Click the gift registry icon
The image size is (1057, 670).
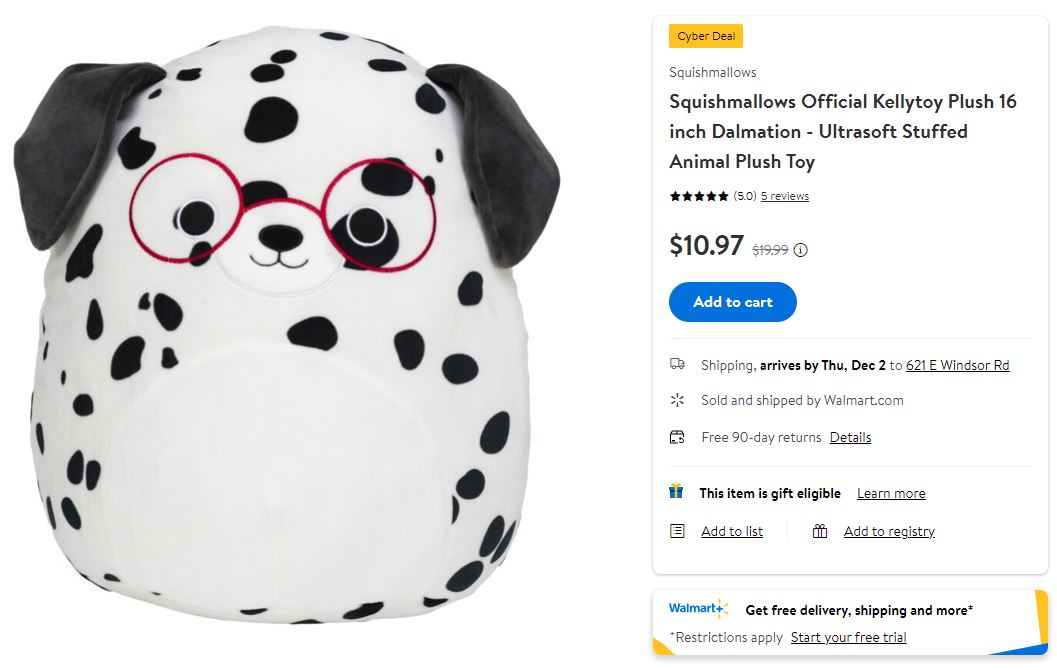click(820, 531)
